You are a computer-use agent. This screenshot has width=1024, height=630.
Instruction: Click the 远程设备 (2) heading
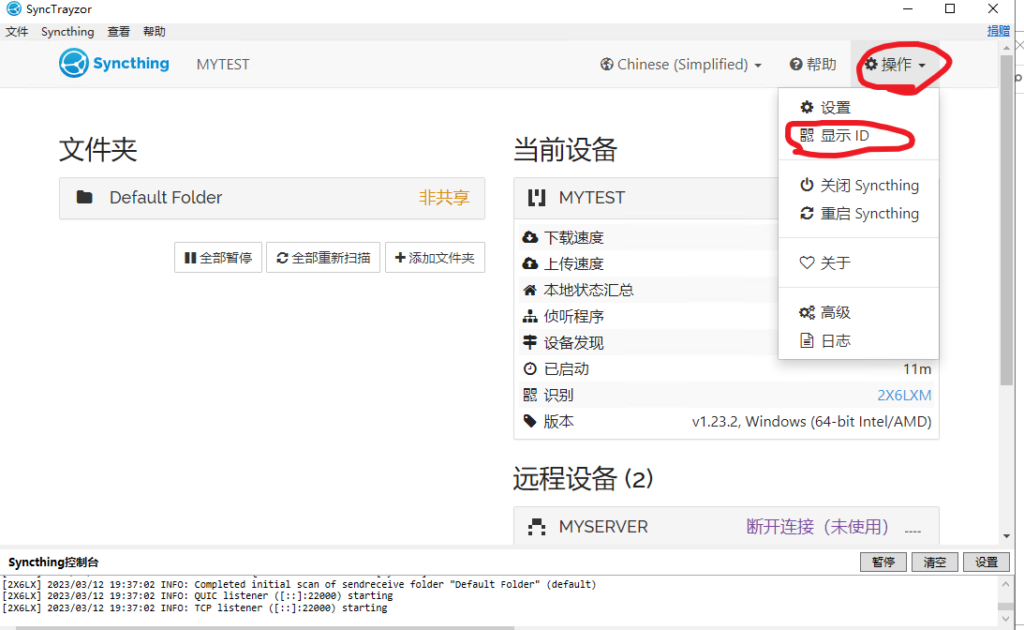(583, 479)
